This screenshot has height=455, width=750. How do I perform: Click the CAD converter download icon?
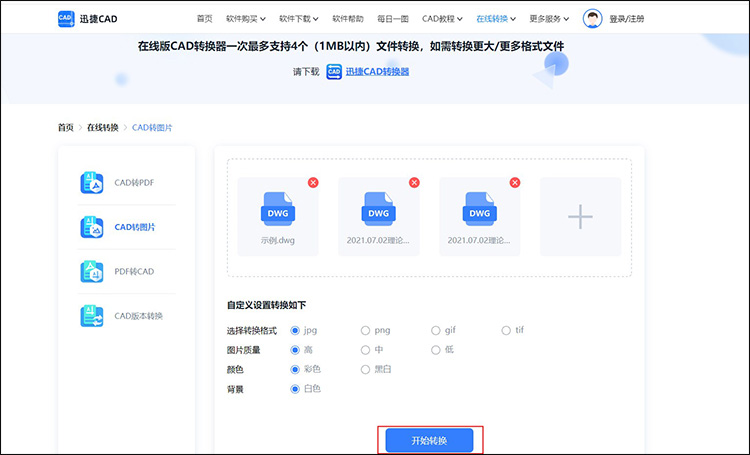334,72
